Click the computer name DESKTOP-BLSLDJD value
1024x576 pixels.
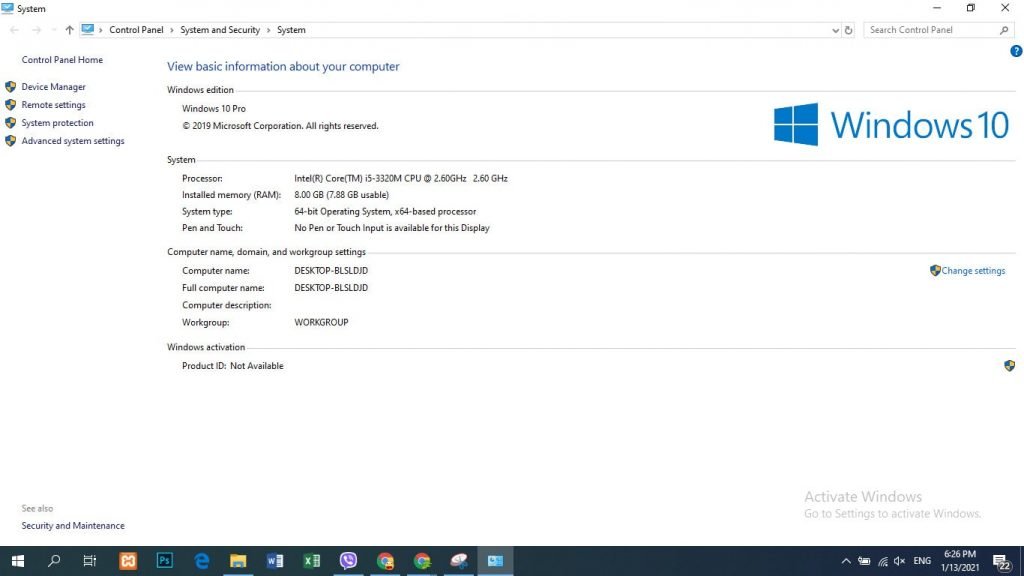(331, 270)
